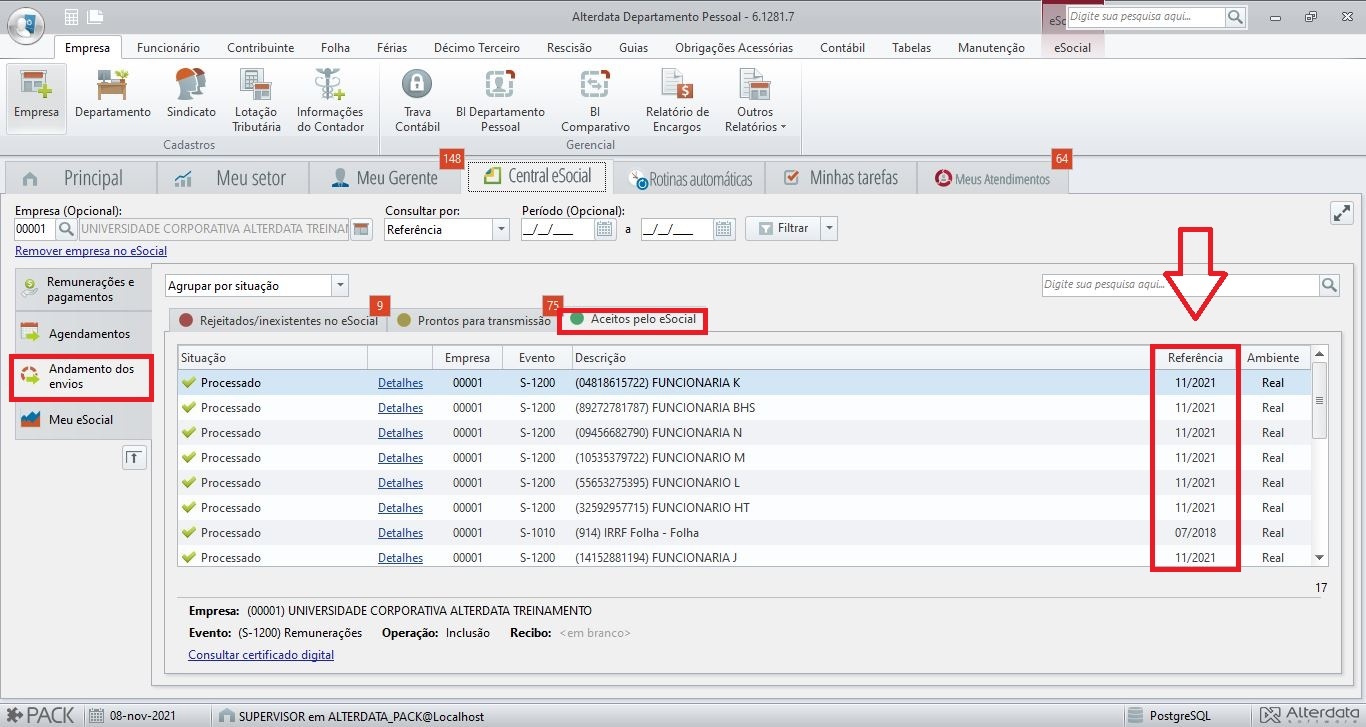The image size is (1366, 727).
Task: Open the eSocial ribbon tab
Action: click(x=1072, y=47)
